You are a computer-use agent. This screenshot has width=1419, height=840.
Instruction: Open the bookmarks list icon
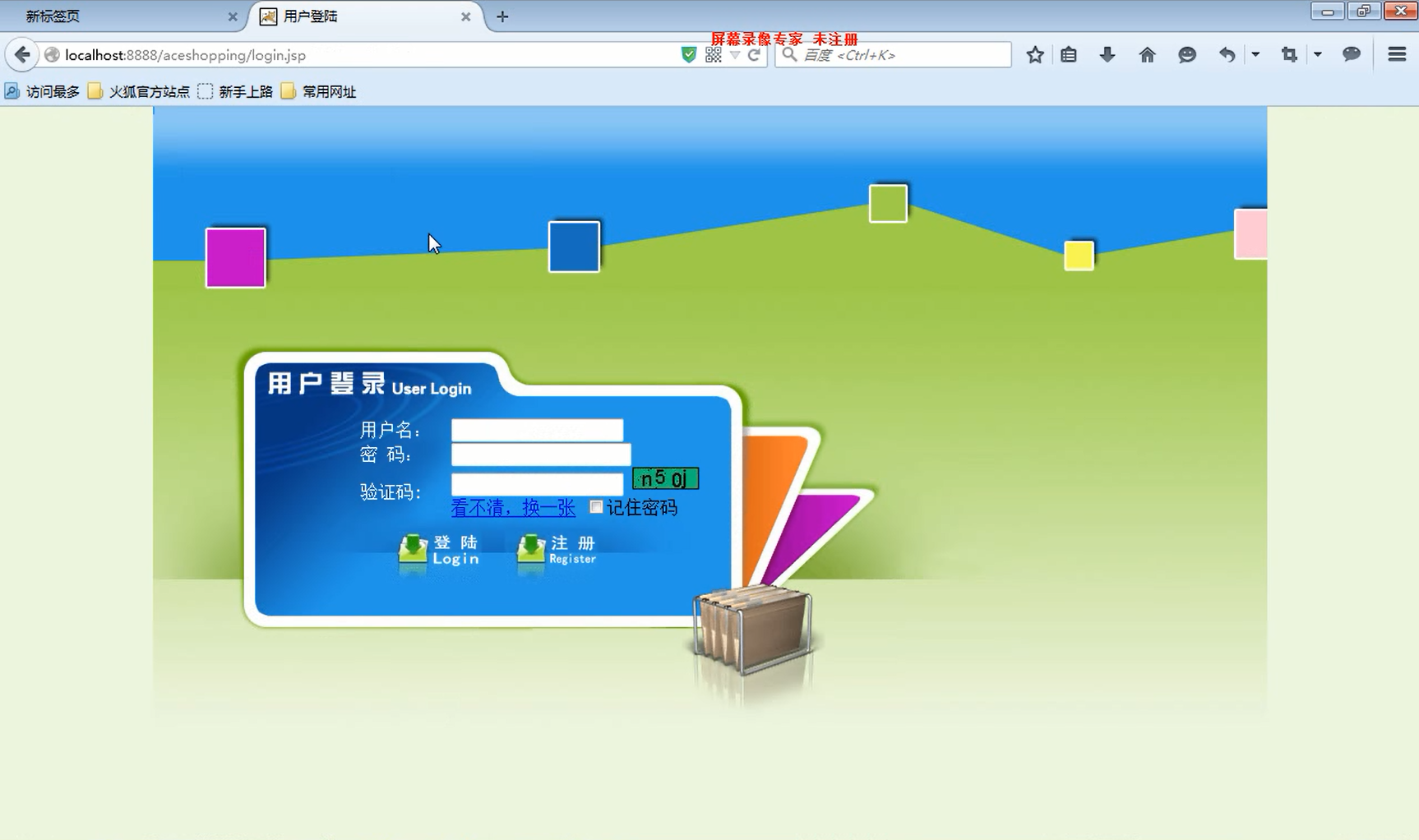pos(1069,55)
